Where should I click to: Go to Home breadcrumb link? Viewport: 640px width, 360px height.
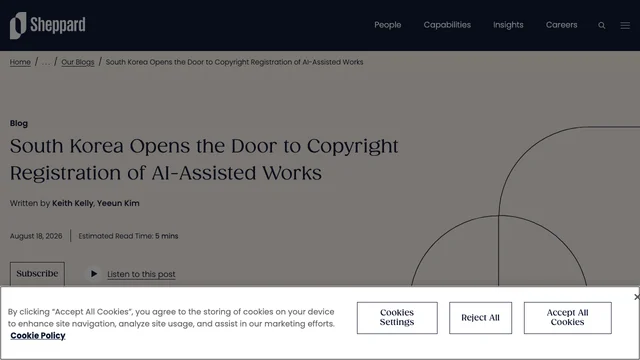[20, 62]
